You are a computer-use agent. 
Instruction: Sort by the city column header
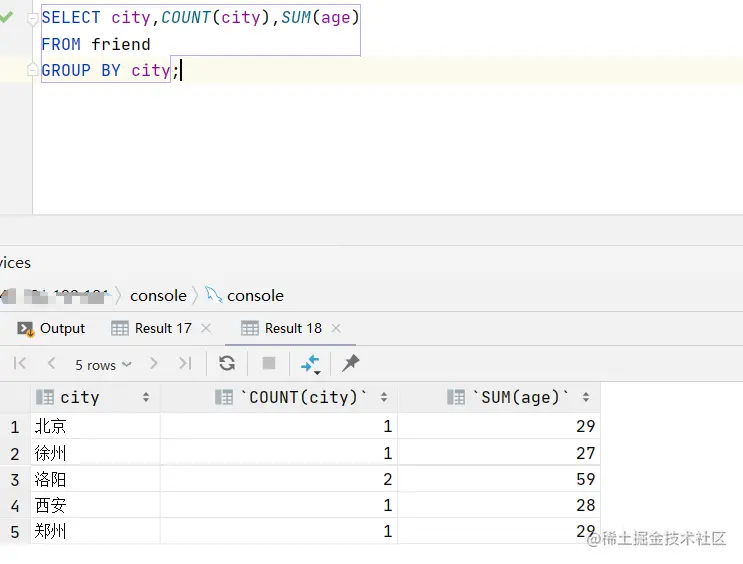(95, 397)
